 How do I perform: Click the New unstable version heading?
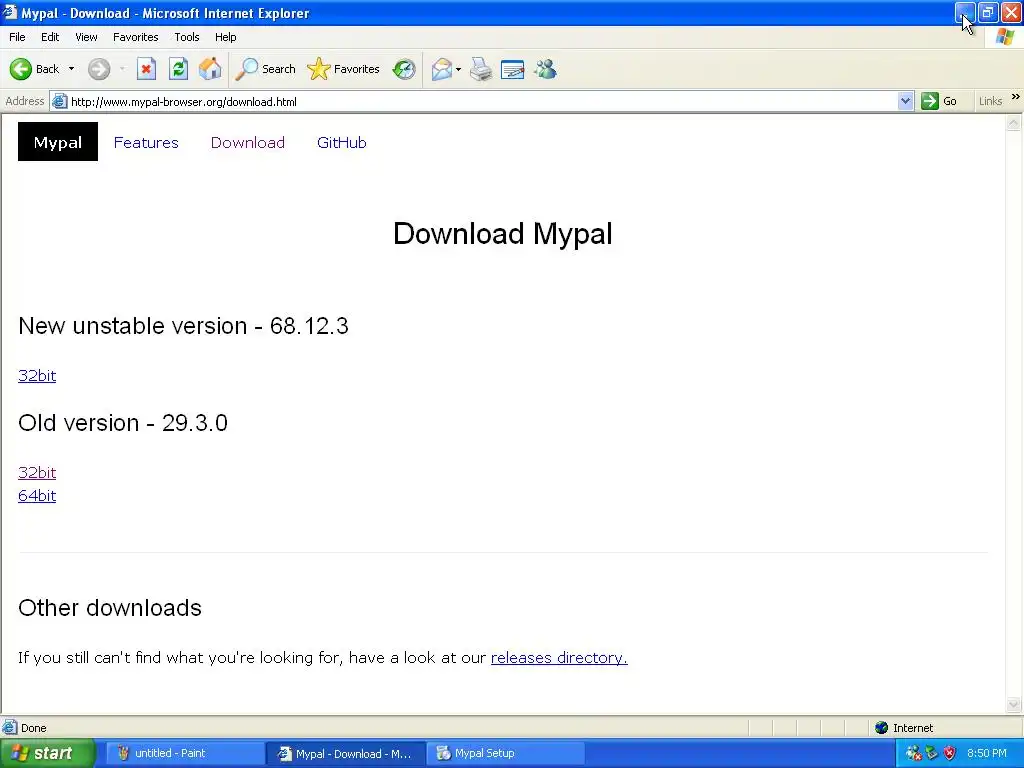184,325
